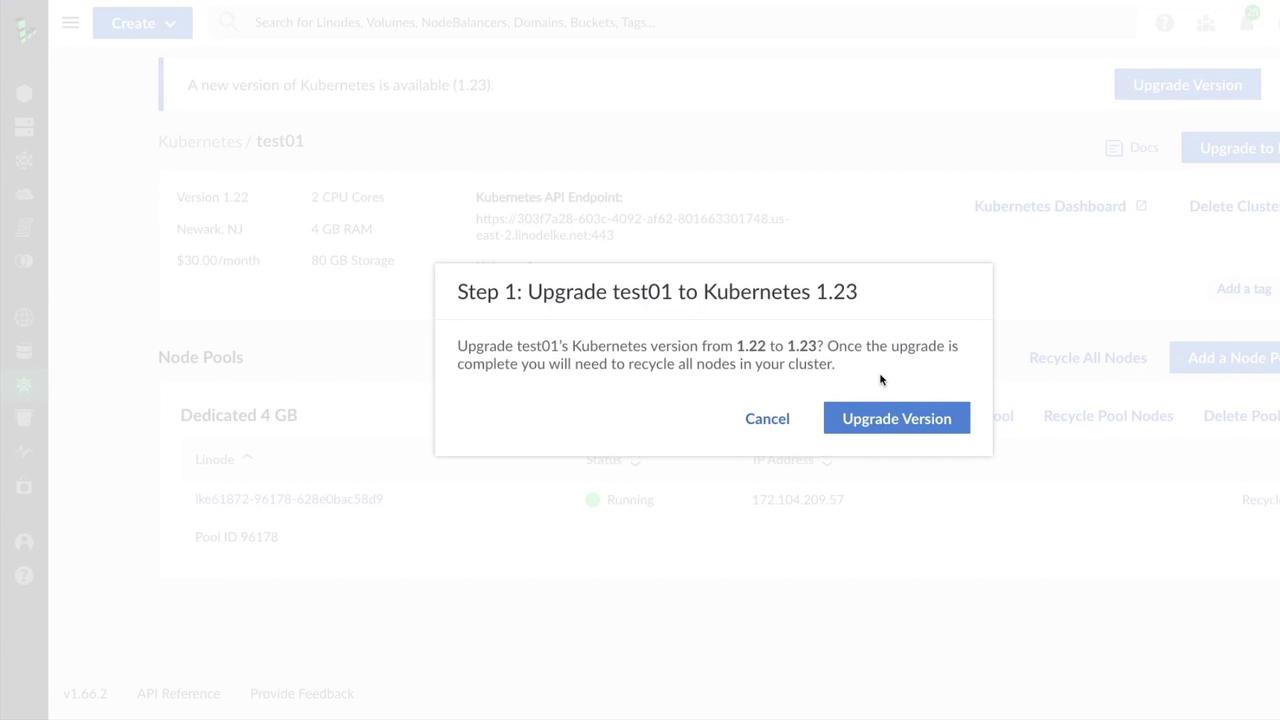Open the community icon in top bar
The width and height of the screenshot is (1280, 720).
click(1206, 22)
